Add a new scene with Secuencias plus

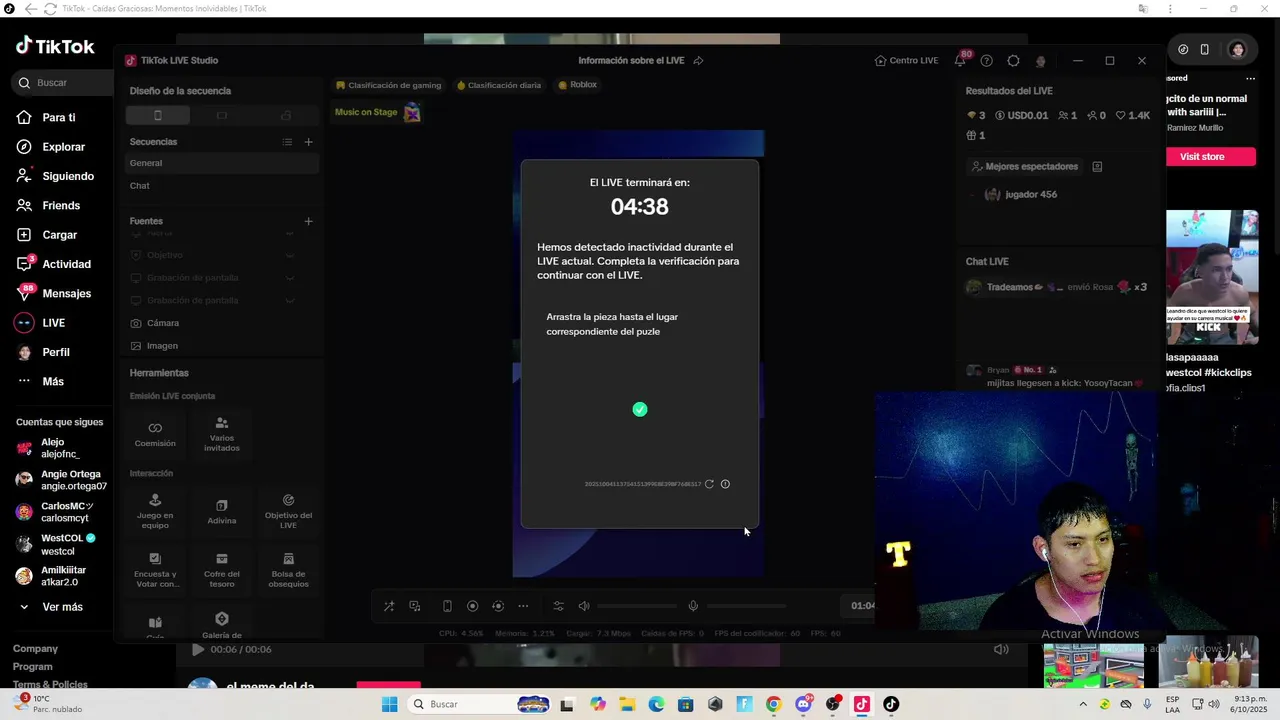pyautogui.click(x=308, y=142)
